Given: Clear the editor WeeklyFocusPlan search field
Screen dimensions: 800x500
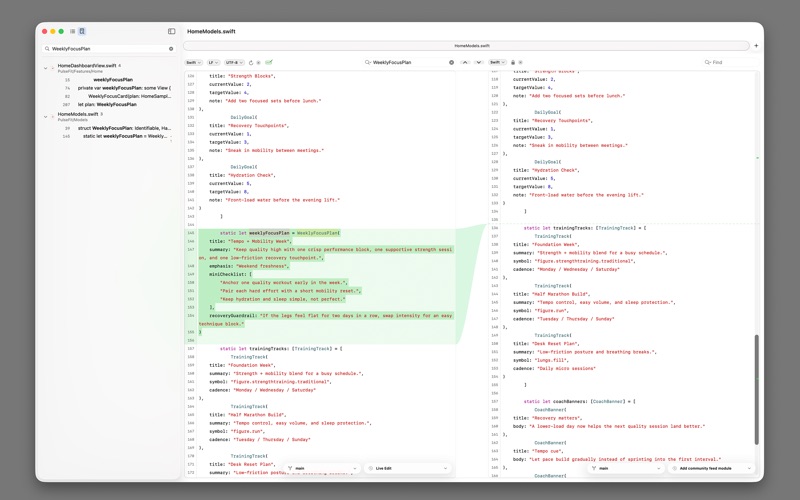Looking at the screenshot, I should click(x=451, y=62).
